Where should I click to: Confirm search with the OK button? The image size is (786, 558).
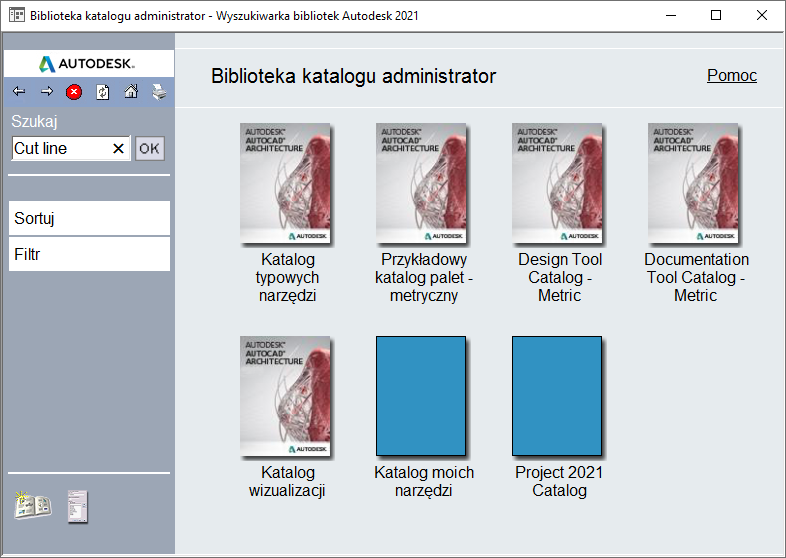(x=149, y=148)
